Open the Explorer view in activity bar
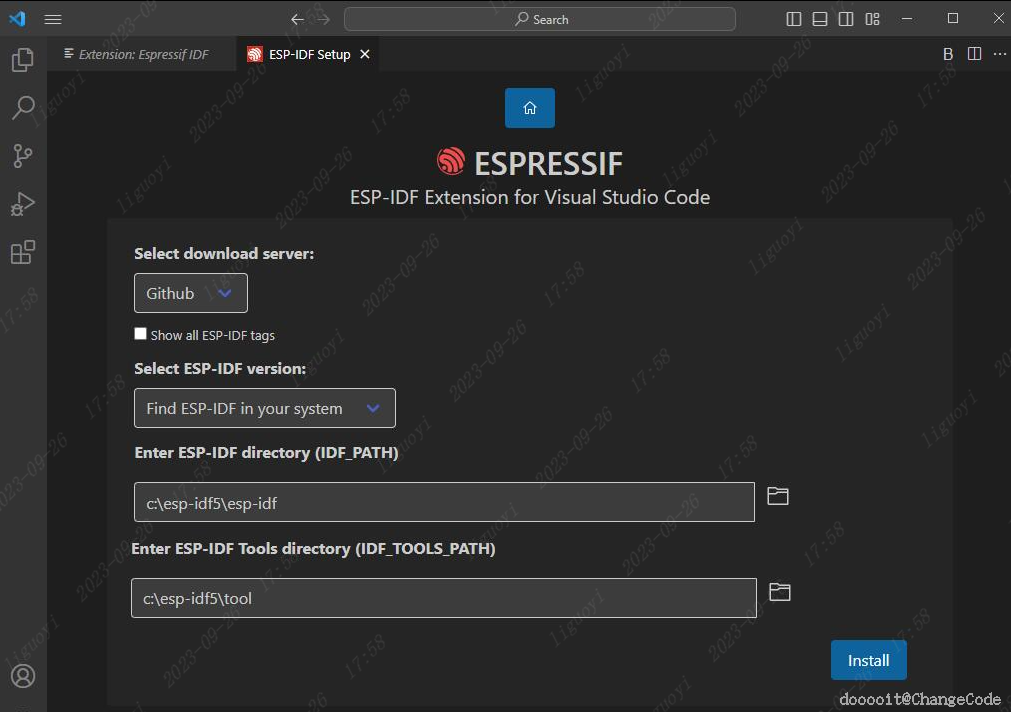 tap(23, 60)
